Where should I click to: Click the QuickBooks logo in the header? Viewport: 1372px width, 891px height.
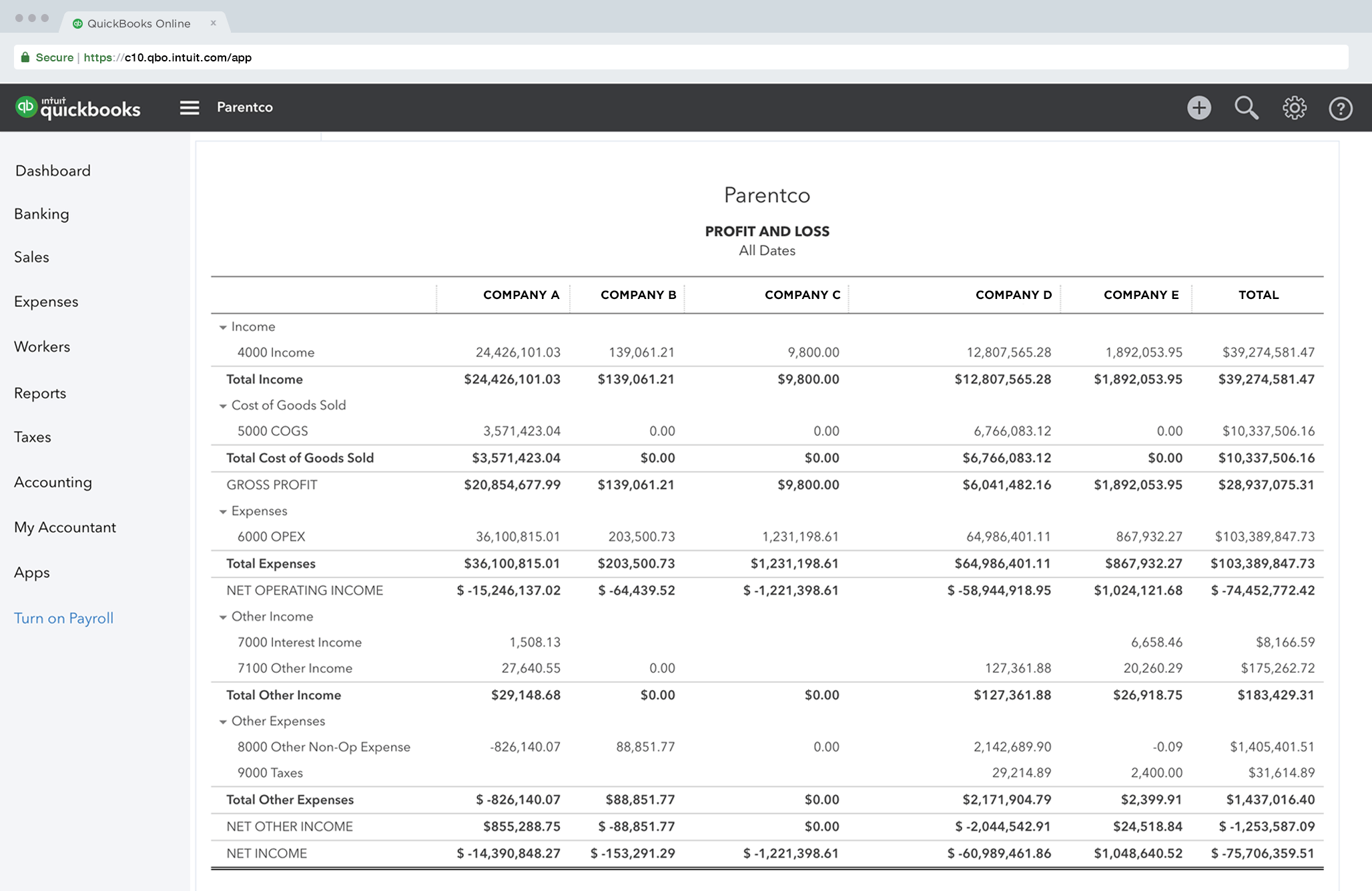[x=78, y=107]
